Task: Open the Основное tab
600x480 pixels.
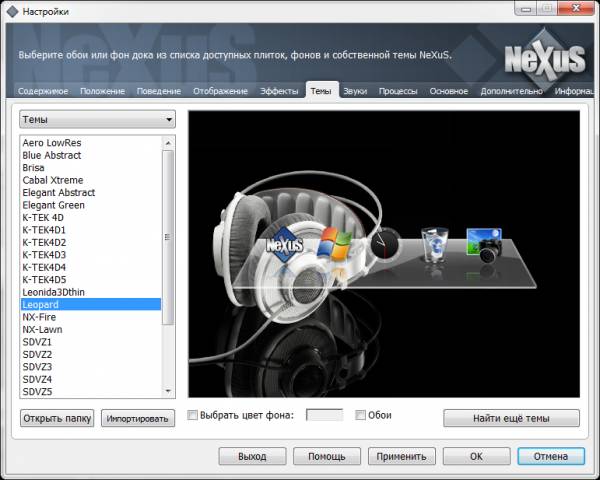Action: [x=449, y=91]
